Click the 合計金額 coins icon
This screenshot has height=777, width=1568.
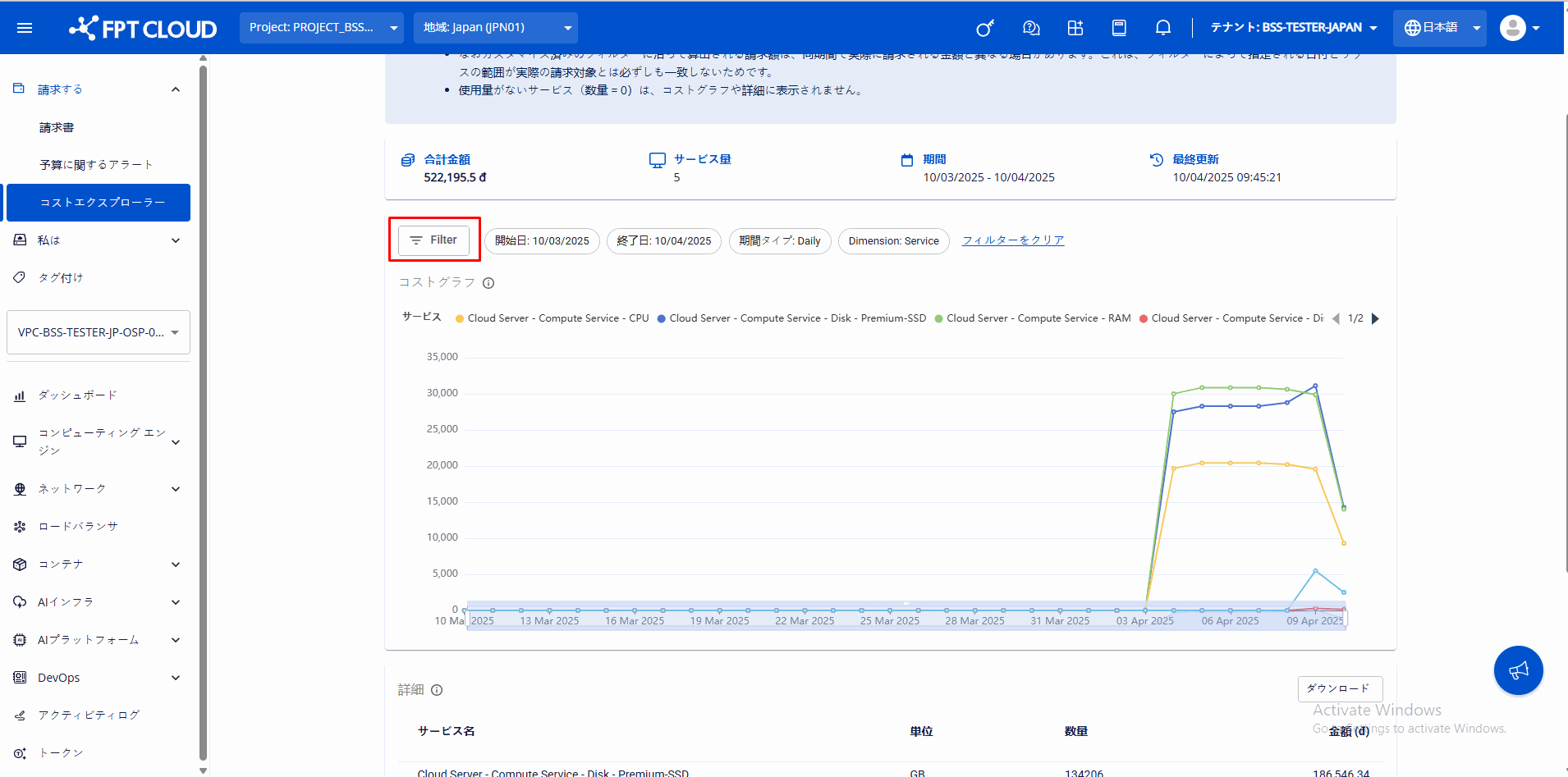(408, 160)
